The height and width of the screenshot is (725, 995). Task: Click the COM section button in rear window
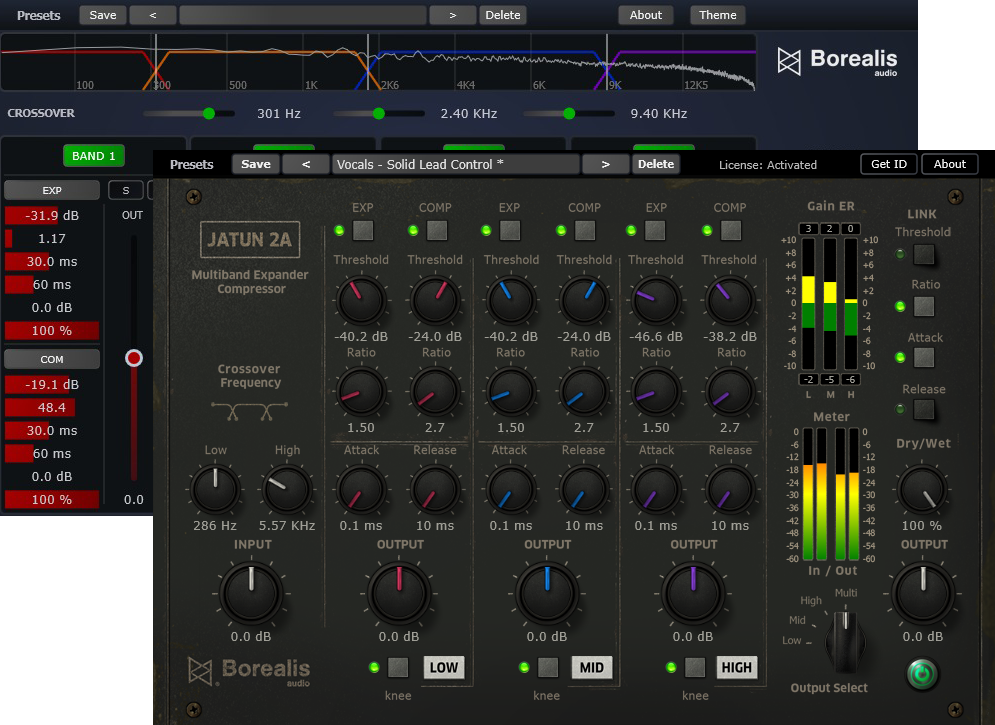(52, 360)
